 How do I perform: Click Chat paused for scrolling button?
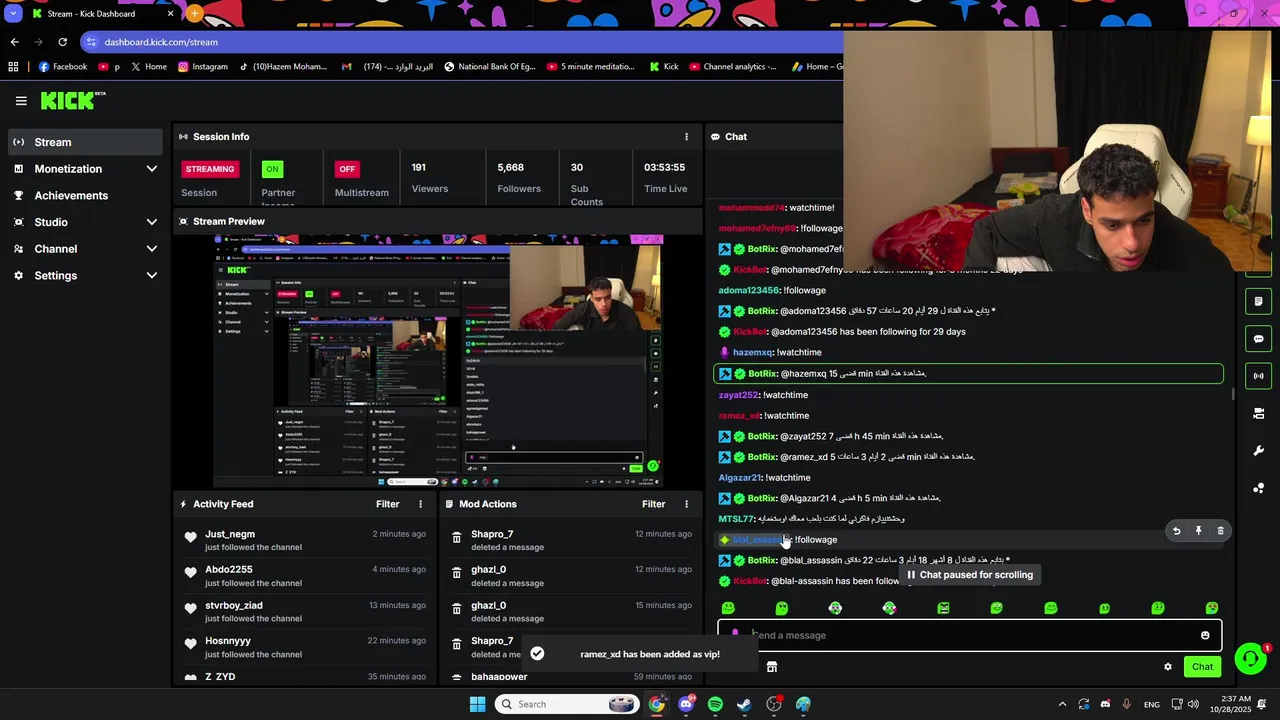point(969,575)
